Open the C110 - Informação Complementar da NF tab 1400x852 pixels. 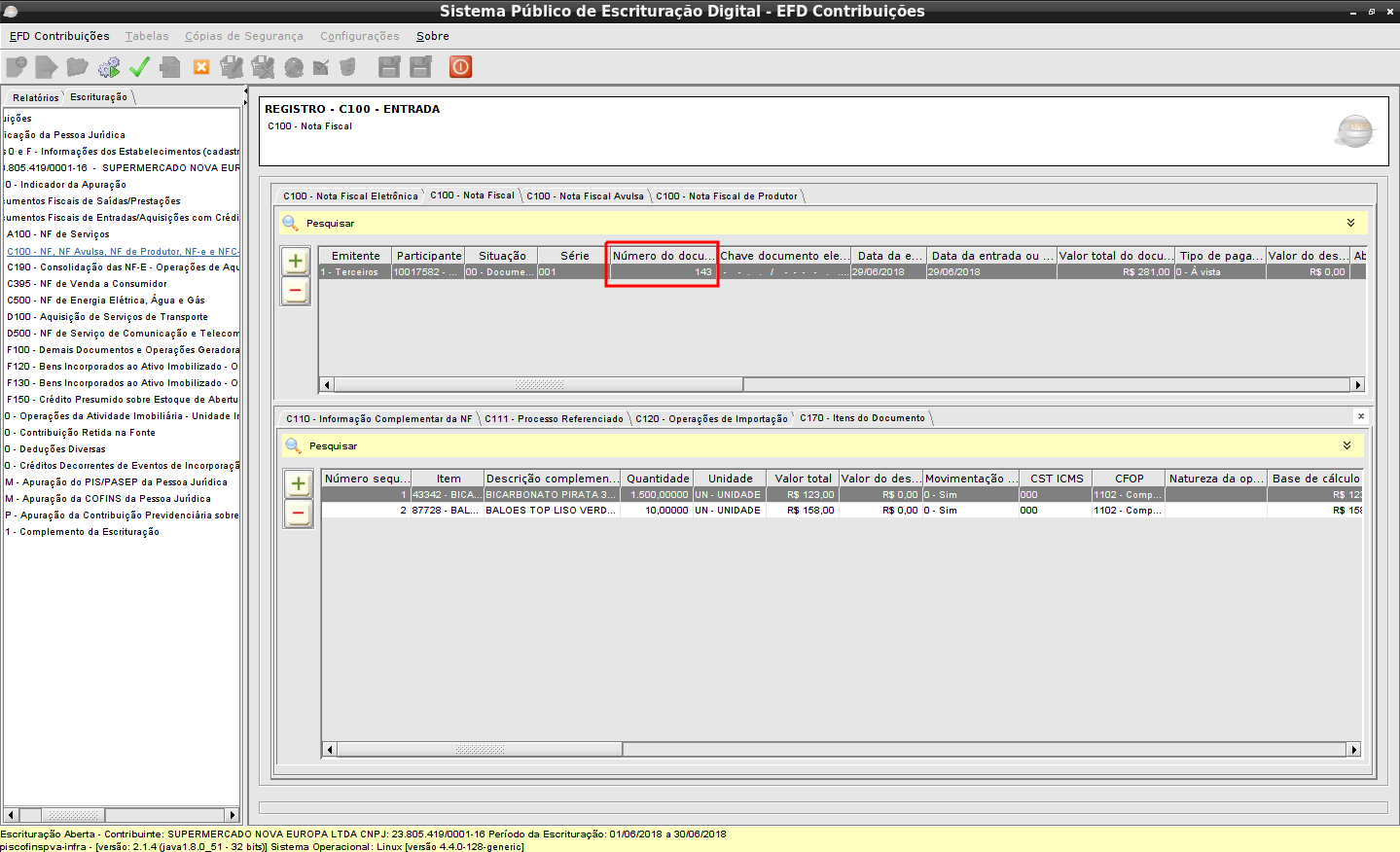[x=378, y=419]
